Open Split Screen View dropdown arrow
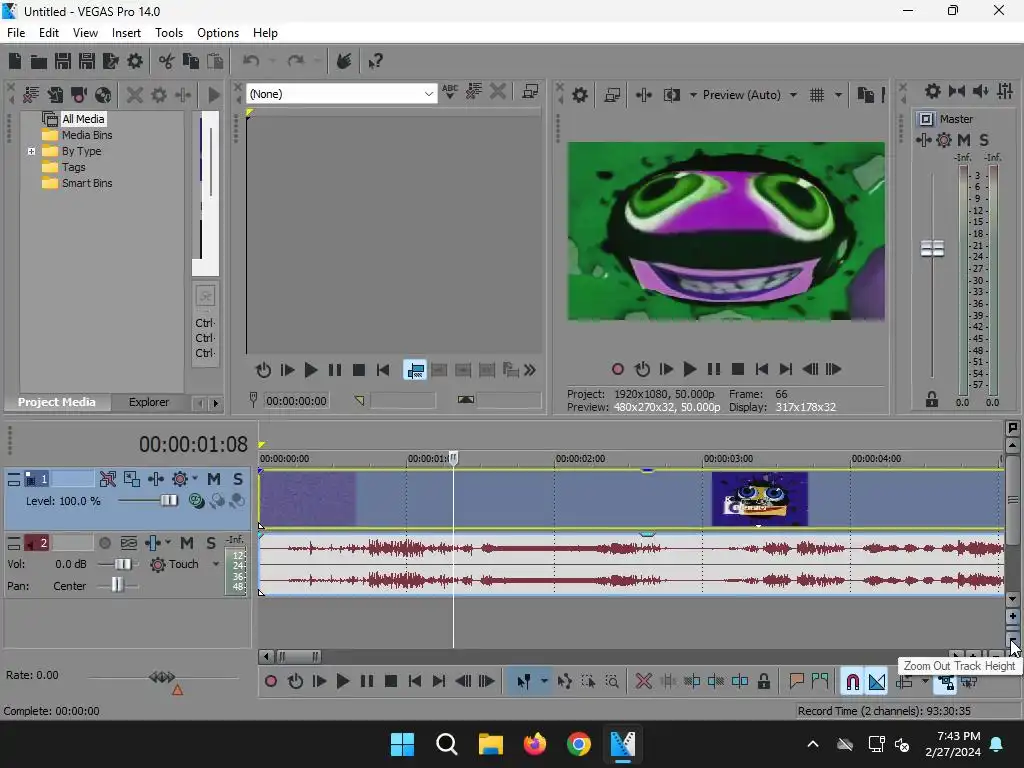This screenshot has height=768, width=1024. [693, 95]
